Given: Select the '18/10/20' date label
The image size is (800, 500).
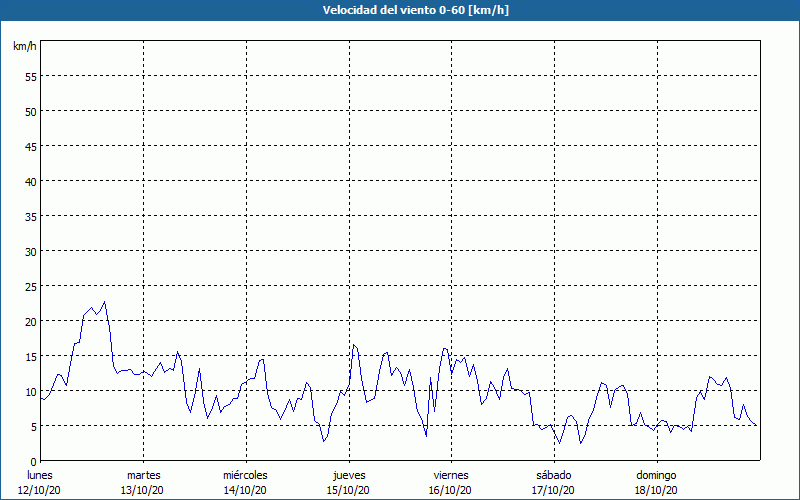Looking at the screenshot, I should pyautogui.click(x=656, y=490).
